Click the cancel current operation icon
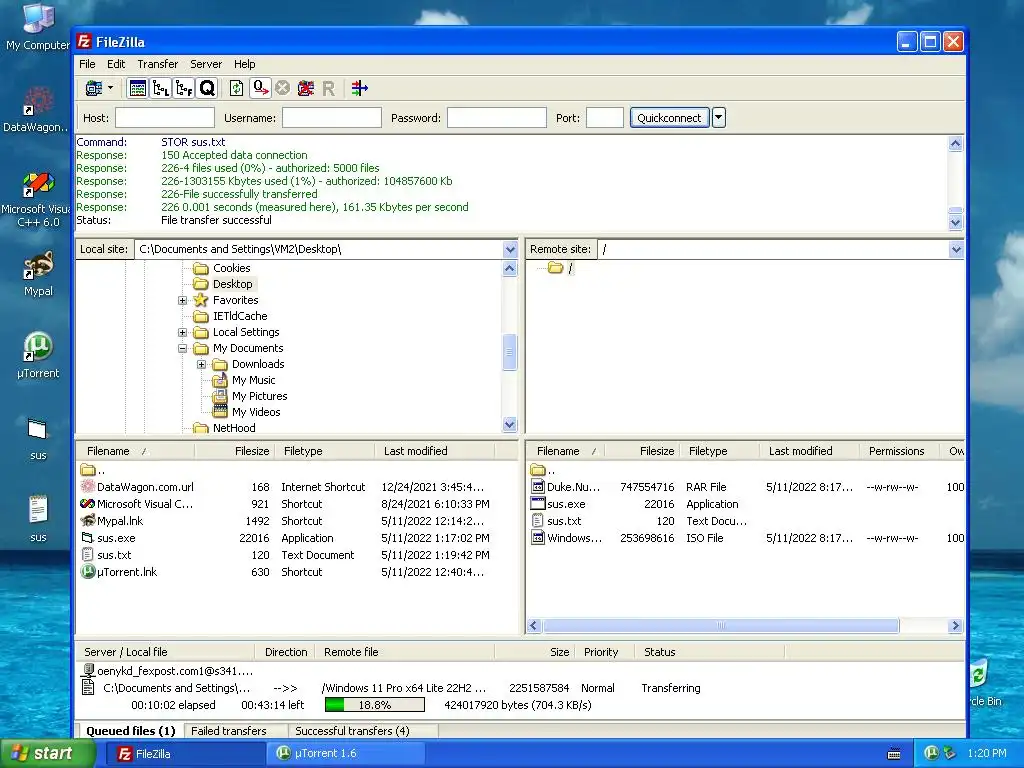This screenshot has height=768, width=1024. pos(282,88)
